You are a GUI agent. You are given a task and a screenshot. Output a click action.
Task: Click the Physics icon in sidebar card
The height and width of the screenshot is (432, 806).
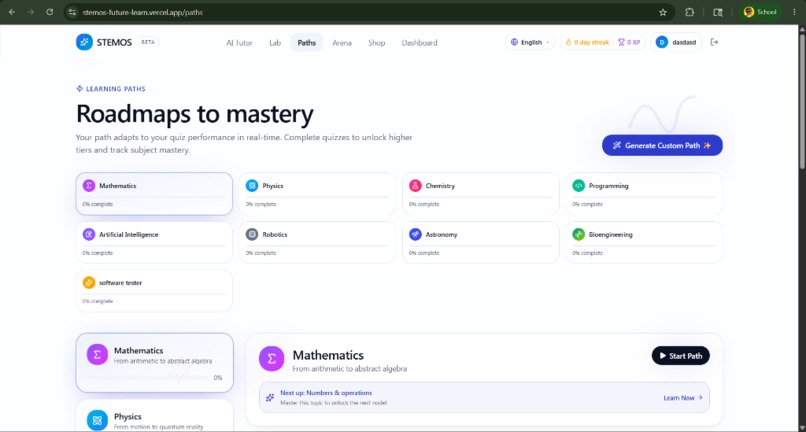pyautogui.click(x=97, y=421)
